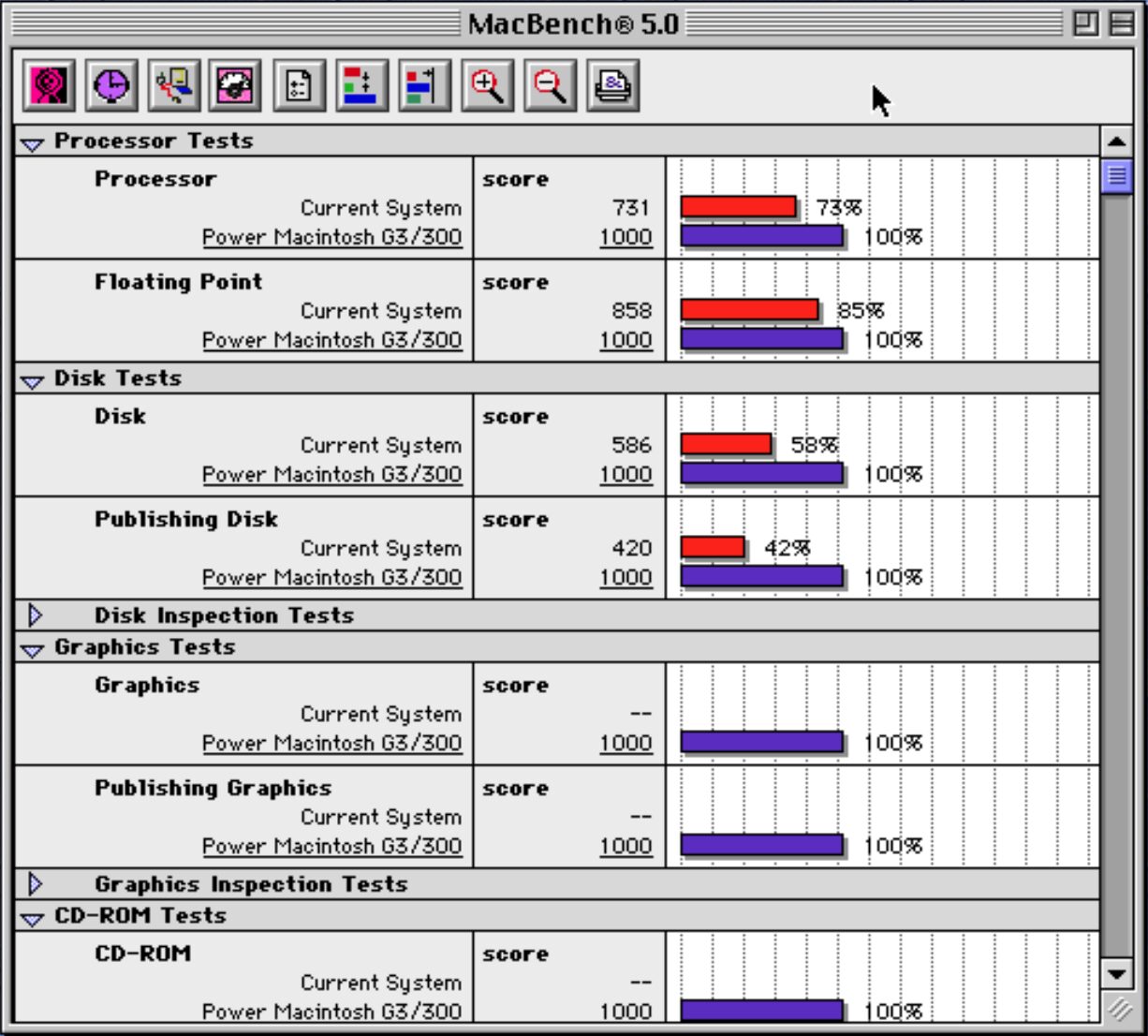Click the window collapse box in title bar
1148x1036 pixels.
pos(1121,23)
